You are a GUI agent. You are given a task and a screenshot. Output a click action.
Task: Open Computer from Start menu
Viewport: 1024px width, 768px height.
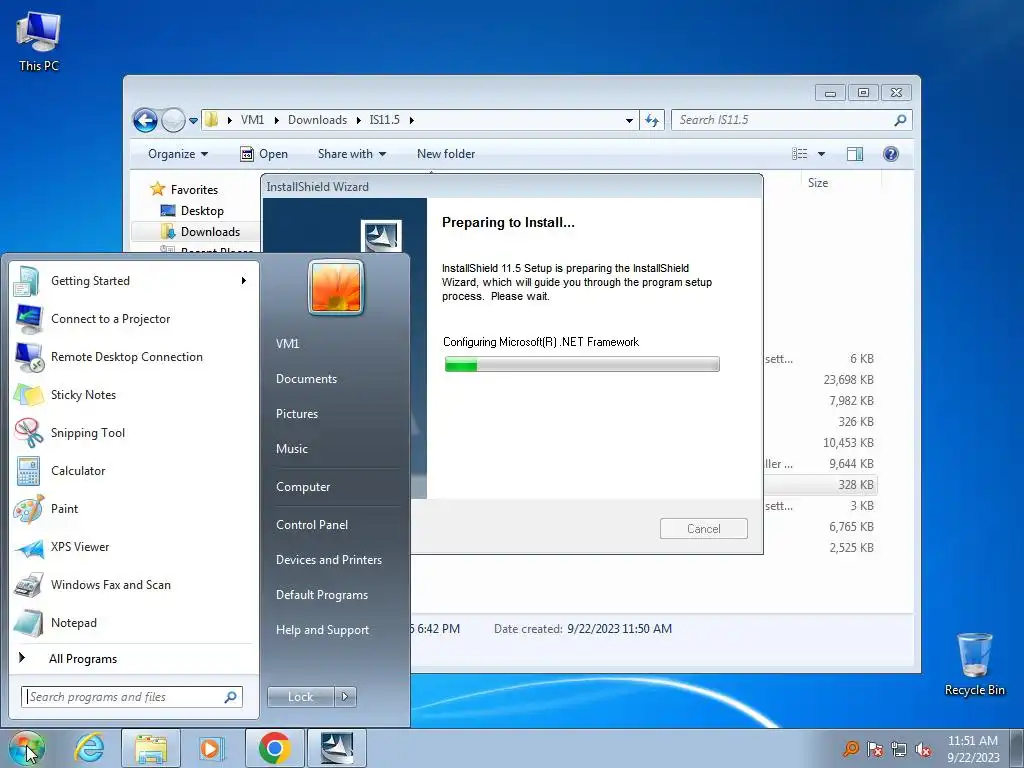303,487
